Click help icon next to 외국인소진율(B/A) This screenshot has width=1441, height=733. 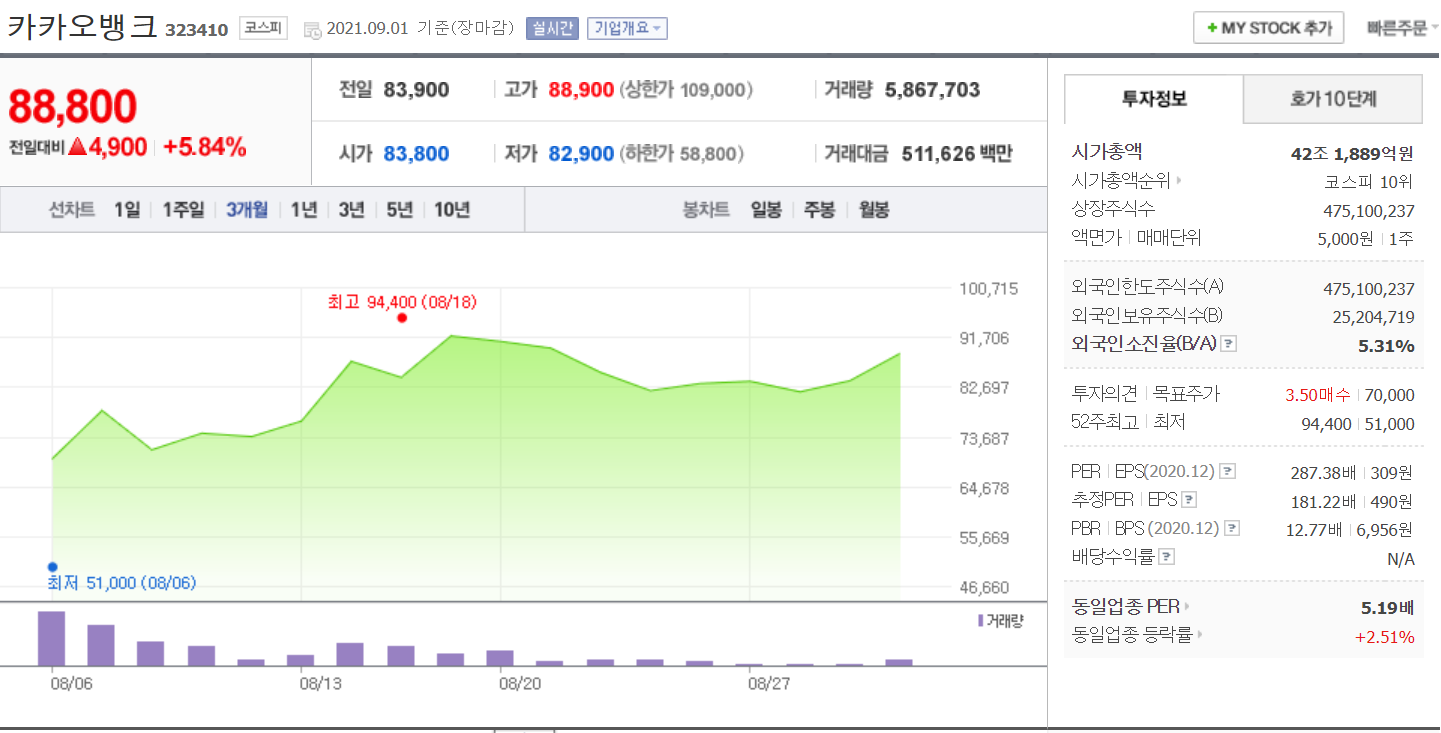coord(1229,344)
